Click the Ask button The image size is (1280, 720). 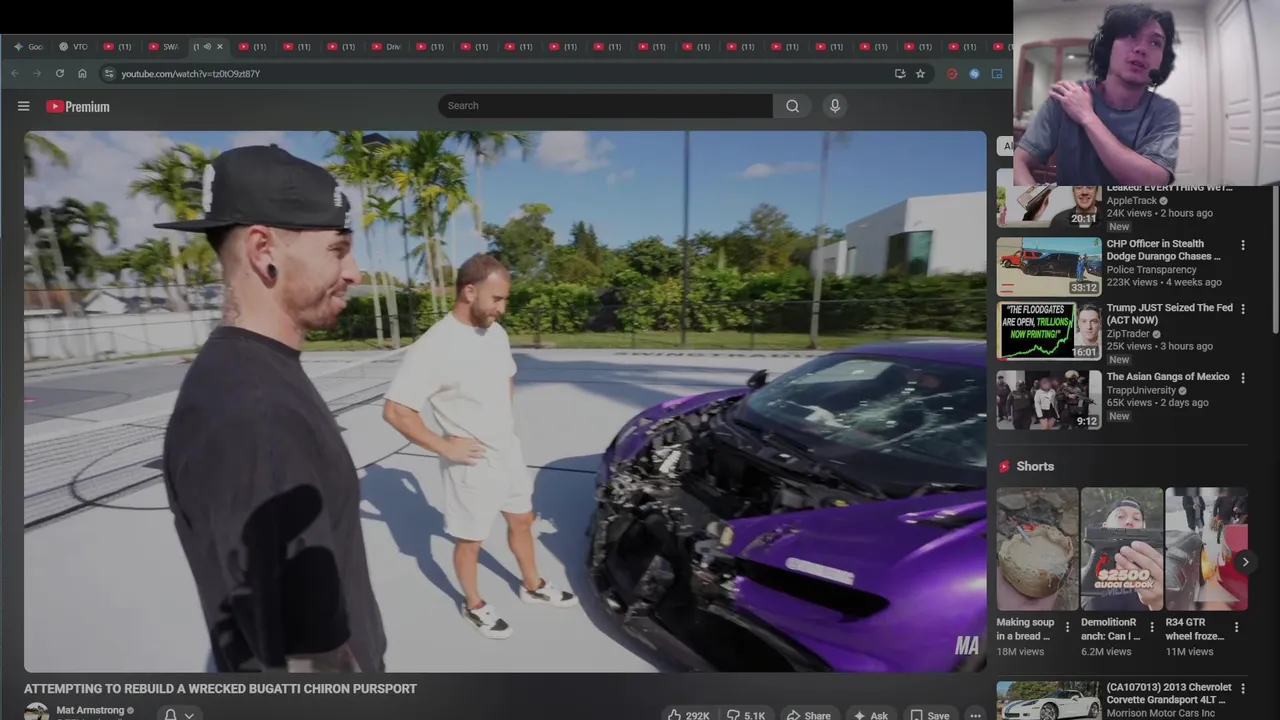pyautogui.click(x=870, y=715)
